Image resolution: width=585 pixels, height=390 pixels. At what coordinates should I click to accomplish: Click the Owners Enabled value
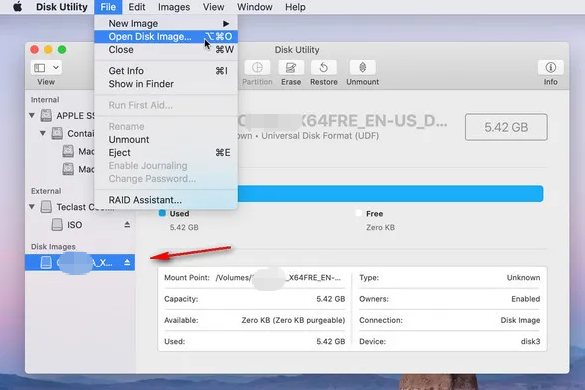click(x=526, y=299)
